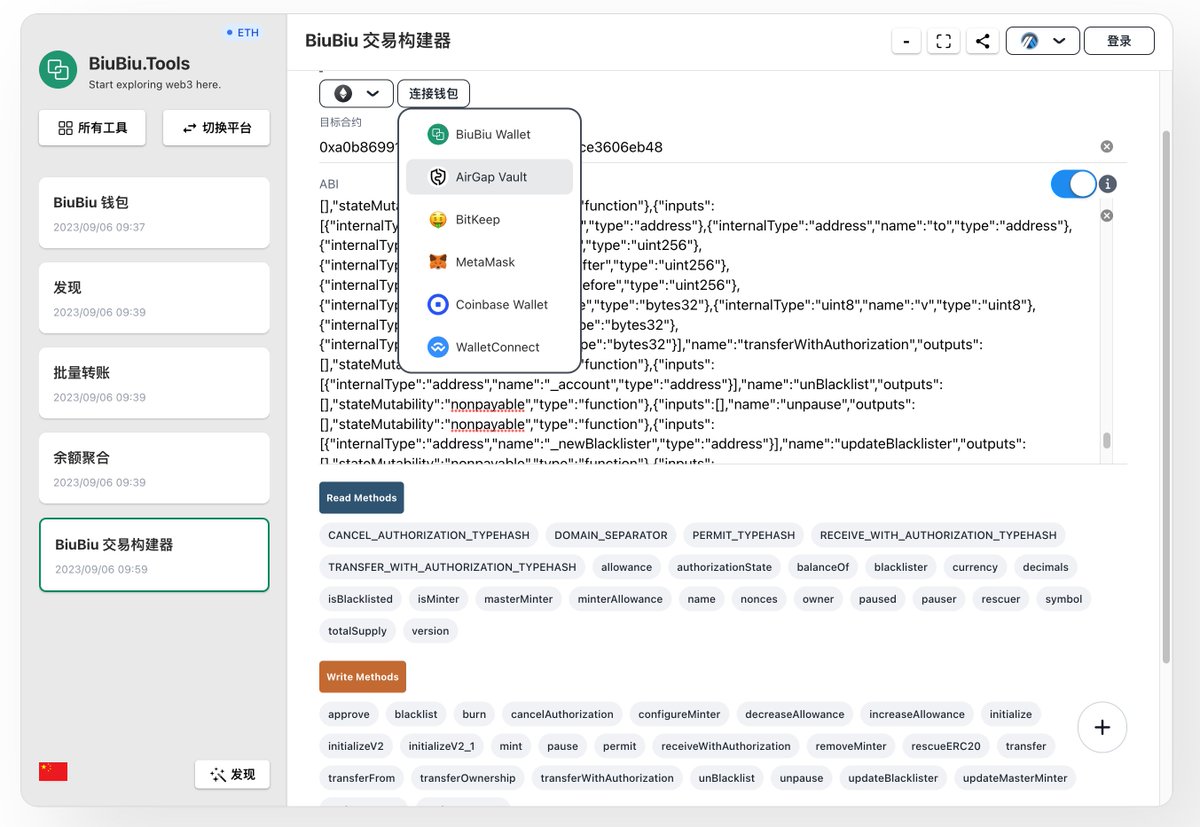Image resolution: width=1200 pixels, height=827 pixels.
Task: Select the transferFrom write method
Action: 362,778
